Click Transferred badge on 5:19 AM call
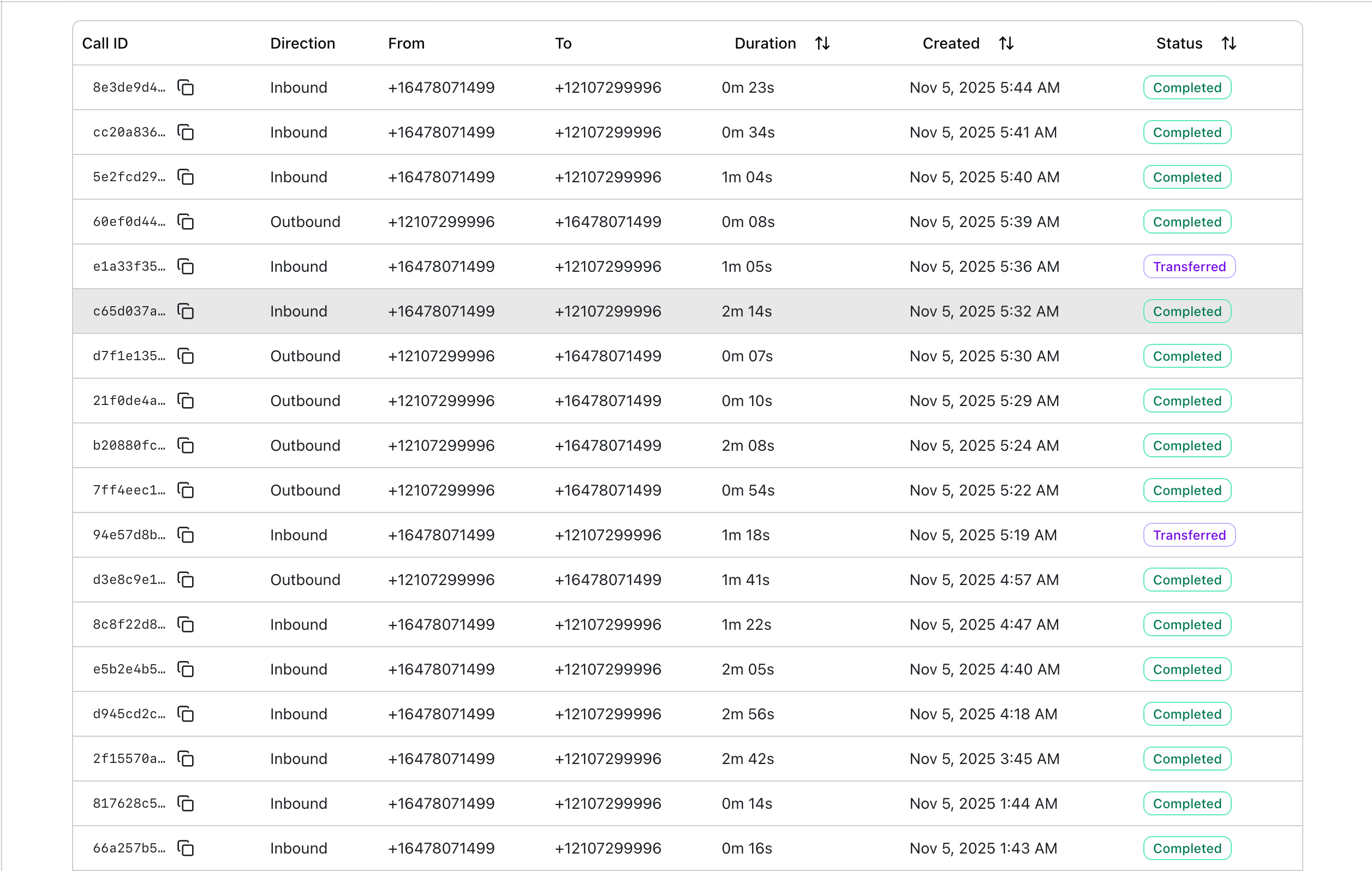 pos(1189,535)
